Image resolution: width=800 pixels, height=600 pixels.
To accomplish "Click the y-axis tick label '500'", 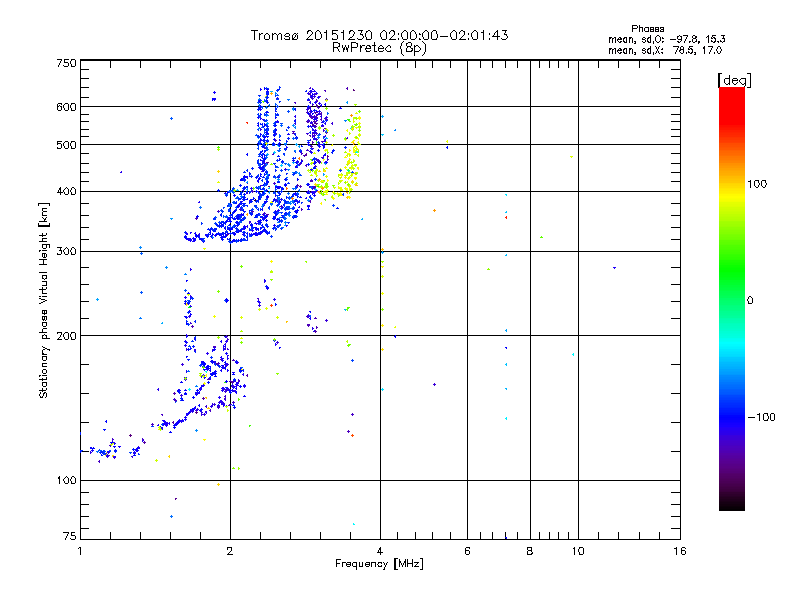I will click(66, 145).
